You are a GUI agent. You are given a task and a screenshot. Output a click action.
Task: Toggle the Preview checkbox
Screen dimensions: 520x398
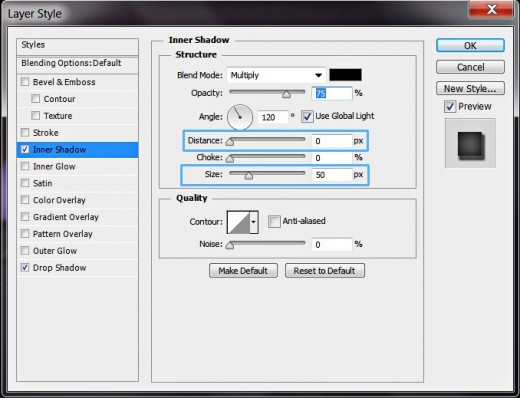pos(450,107)
